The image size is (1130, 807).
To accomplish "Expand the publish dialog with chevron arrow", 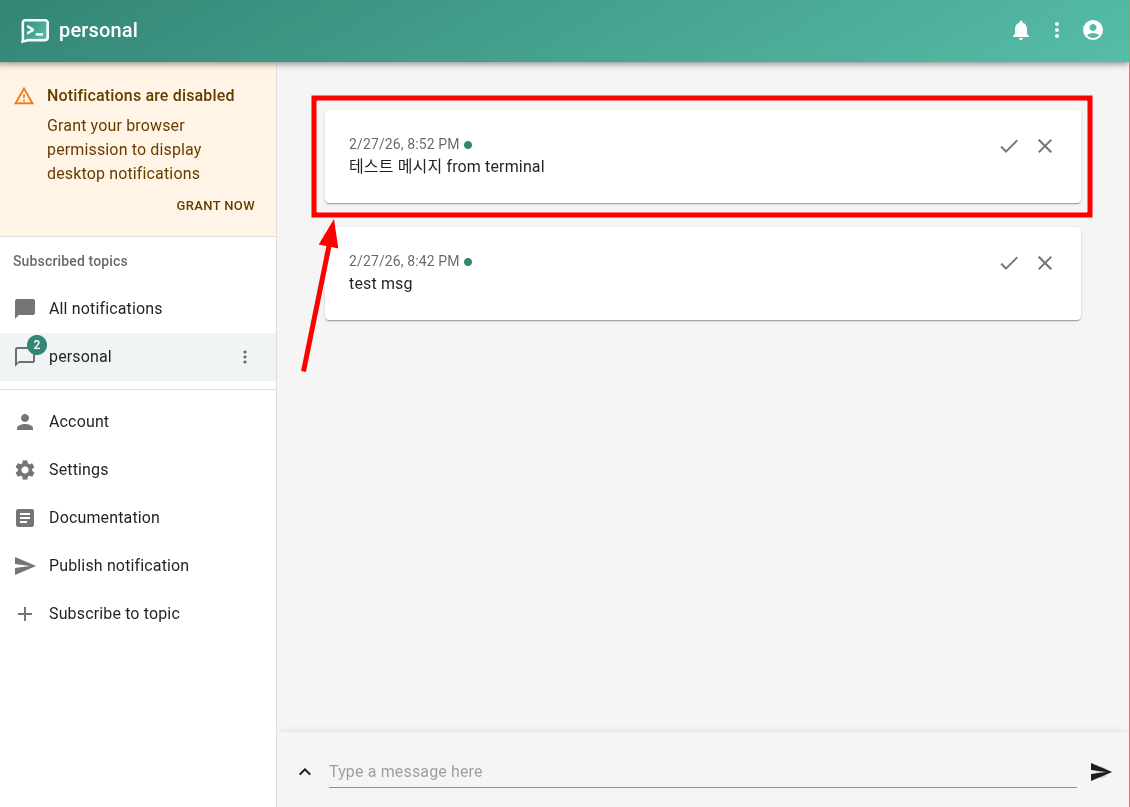I will [305, 772].
